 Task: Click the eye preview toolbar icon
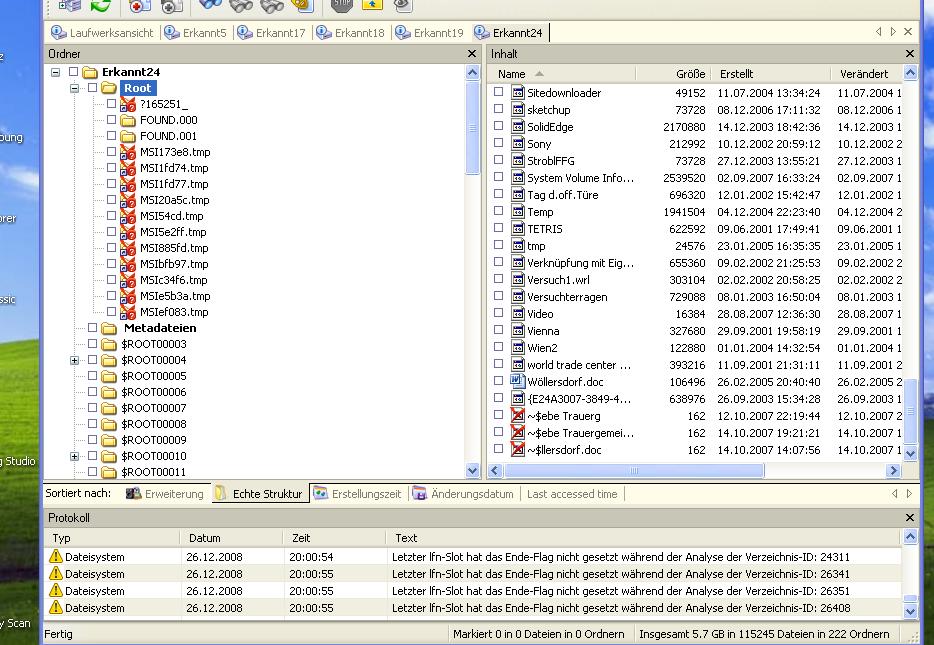pos(403,5)
